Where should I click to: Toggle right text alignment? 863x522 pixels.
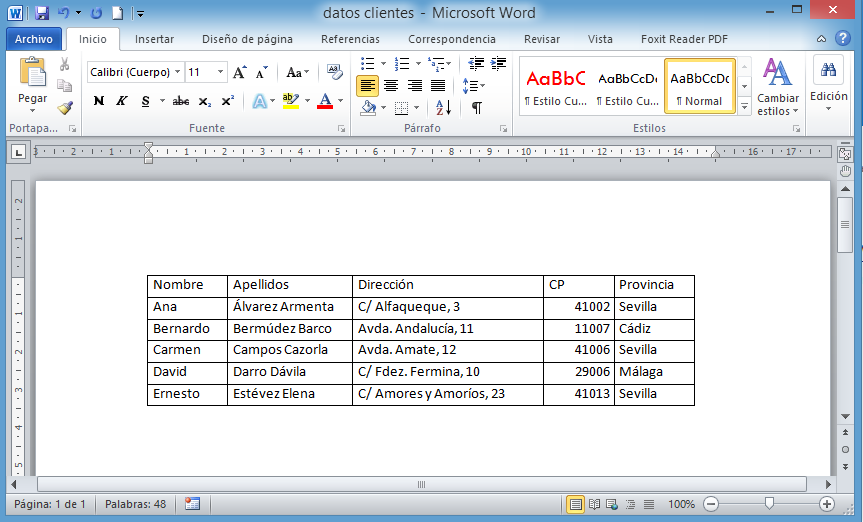tap(414, 86)
